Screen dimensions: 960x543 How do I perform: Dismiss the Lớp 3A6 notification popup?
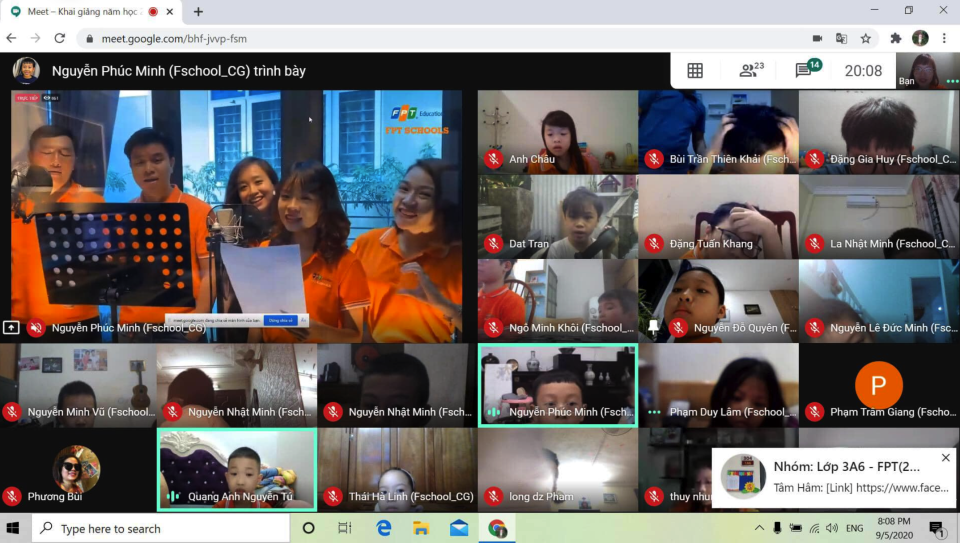coord(945,458)
